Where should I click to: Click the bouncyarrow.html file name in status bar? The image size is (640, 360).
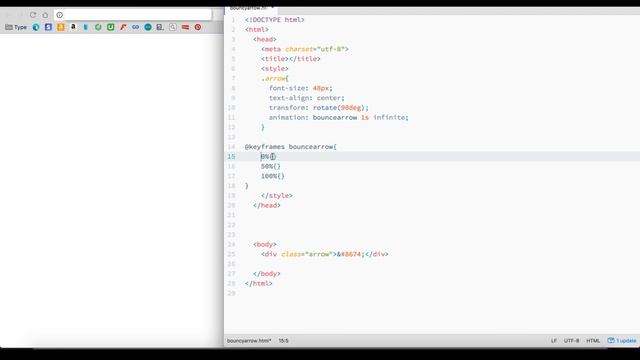[249, 340]
